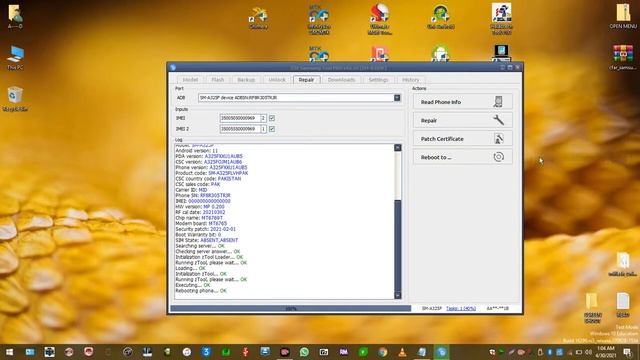The width and height of the screenshot is (640, 360).
Task: Switch to the Flash tab
Action: 218,80
